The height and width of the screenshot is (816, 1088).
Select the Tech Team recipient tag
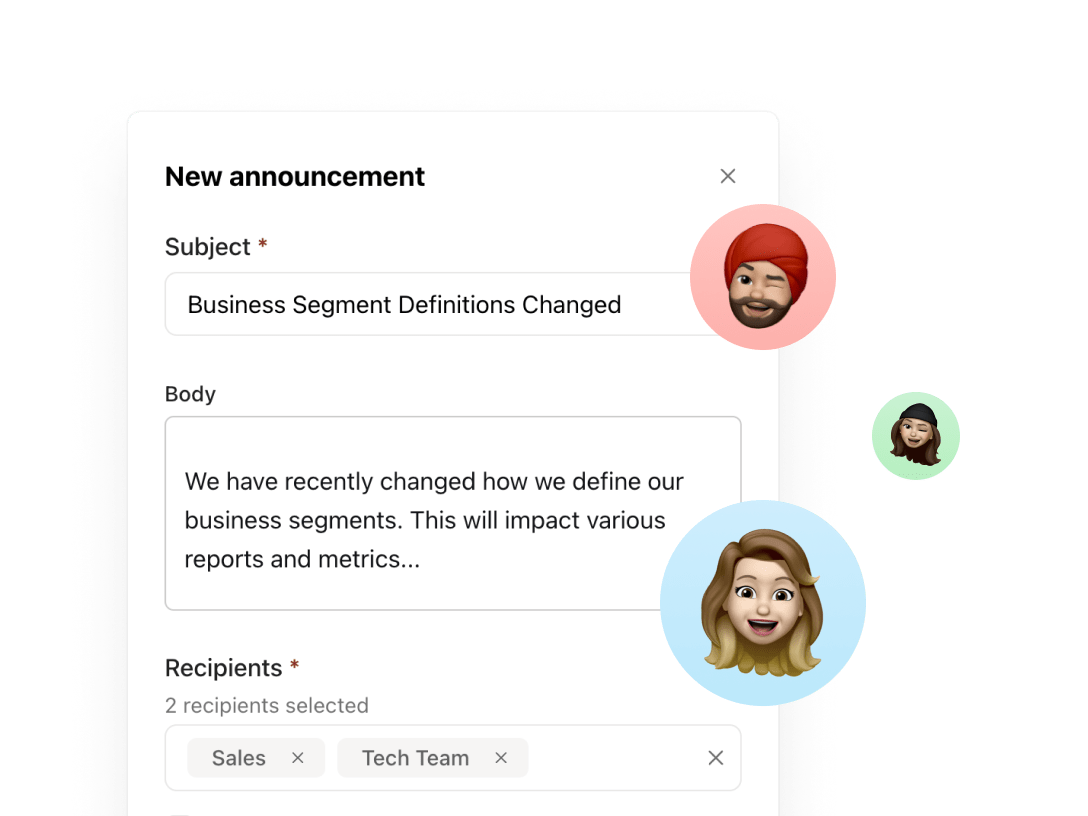(x=416, y=758)
